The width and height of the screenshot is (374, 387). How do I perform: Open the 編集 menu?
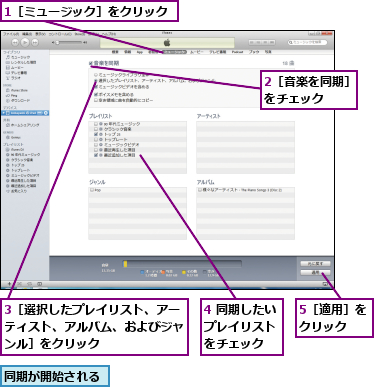pyautogui.click(x=27, y=34)
